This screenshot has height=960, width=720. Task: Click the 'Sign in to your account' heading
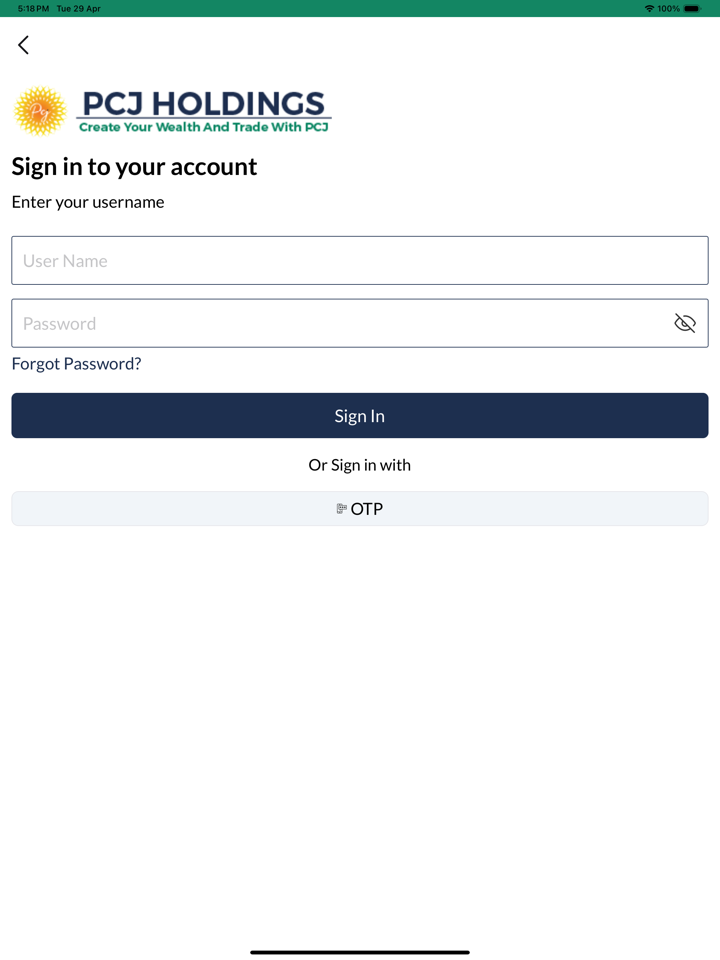[x=134, y=167]
